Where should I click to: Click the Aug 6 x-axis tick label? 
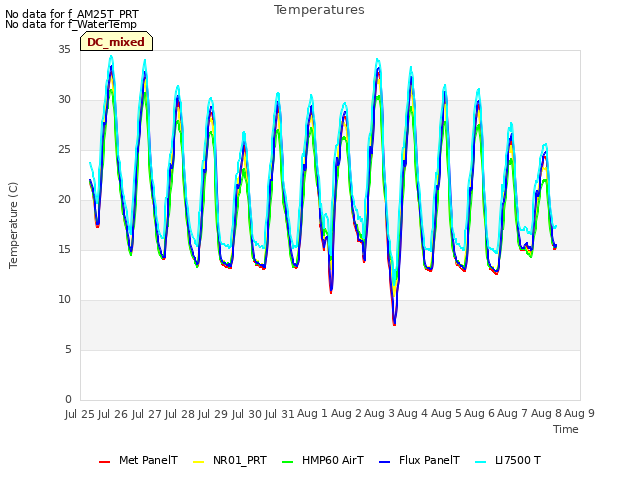[x=480, y=413]
